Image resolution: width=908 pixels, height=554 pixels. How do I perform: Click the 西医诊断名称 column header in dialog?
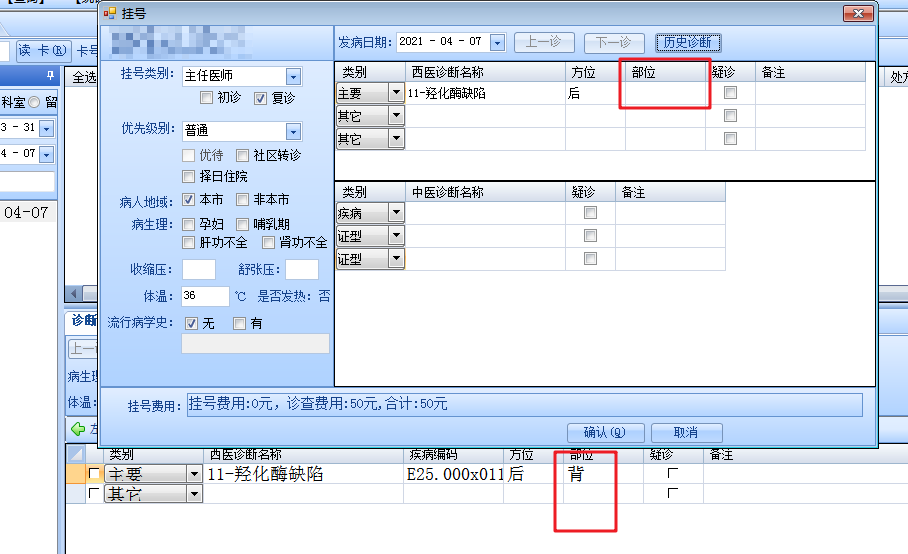tap(485, 72)
